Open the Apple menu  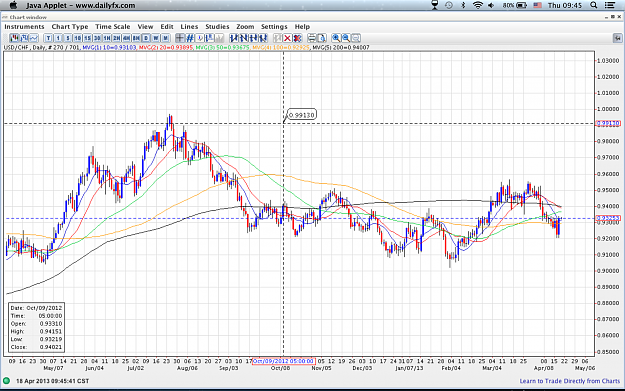coord(13,5)
